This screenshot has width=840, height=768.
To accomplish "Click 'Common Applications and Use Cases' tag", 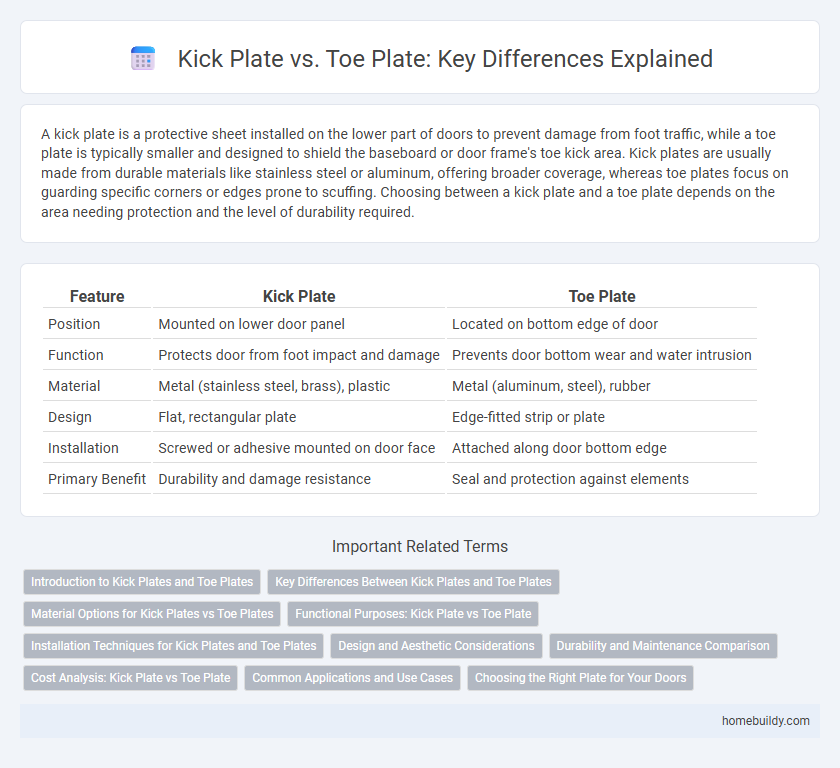I will [x=352, y=678].
